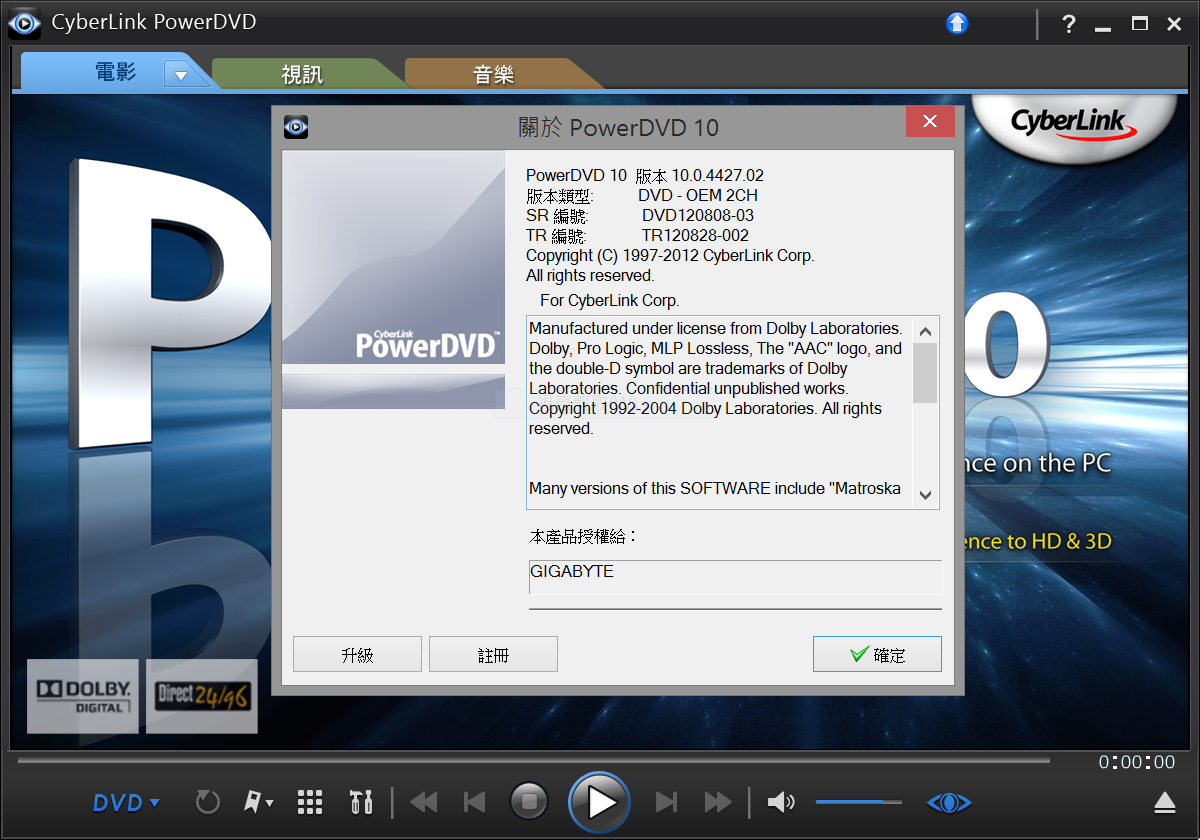Toggle the TrueTheater eye icon

(x=949, y=802)
